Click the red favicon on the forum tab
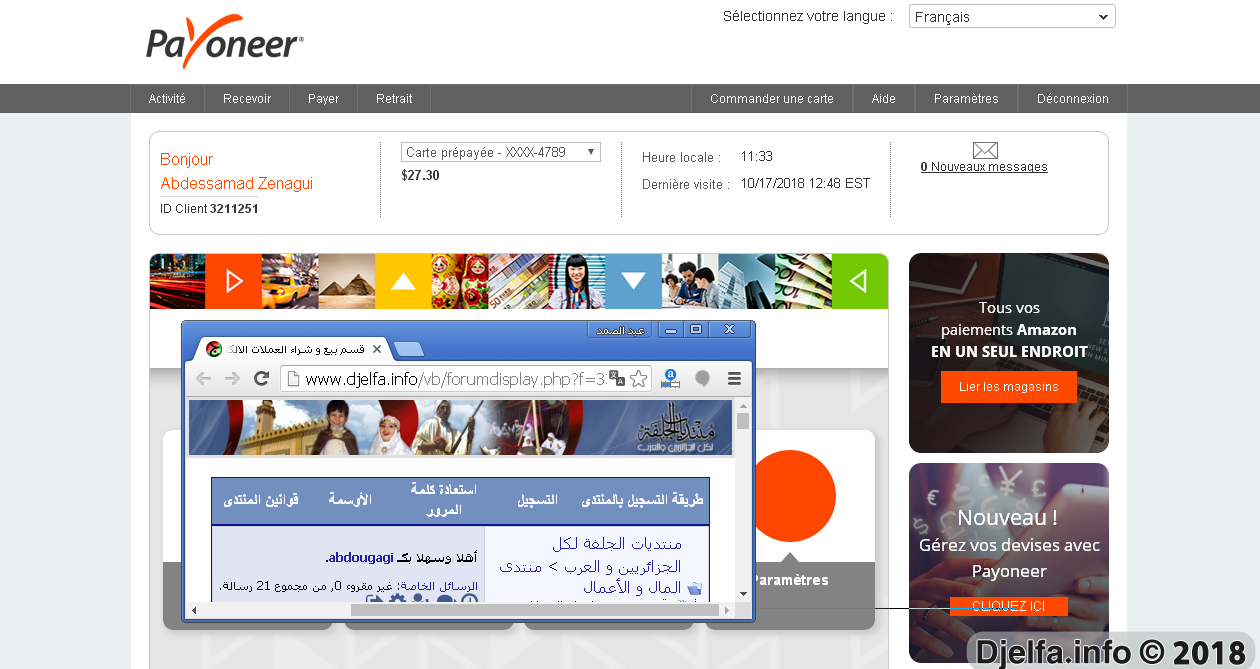Viewport: 1260px width, 669px height. (214, 349)
